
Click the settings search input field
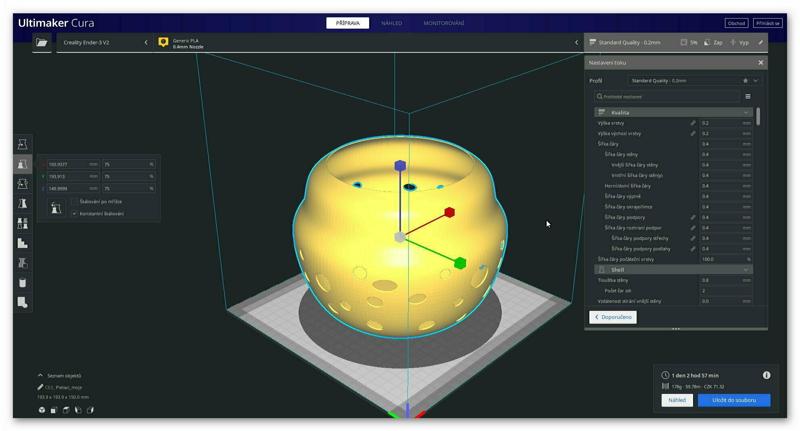(x=667, y=96)
